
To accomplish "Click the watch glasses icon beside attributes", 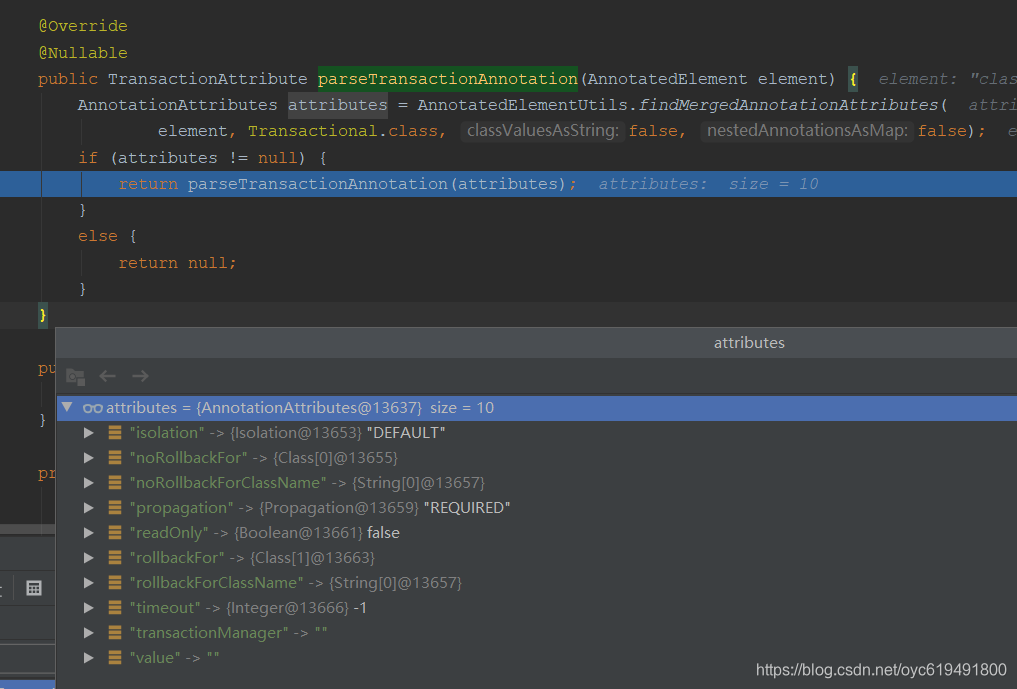I will click(x=93, y=408).
